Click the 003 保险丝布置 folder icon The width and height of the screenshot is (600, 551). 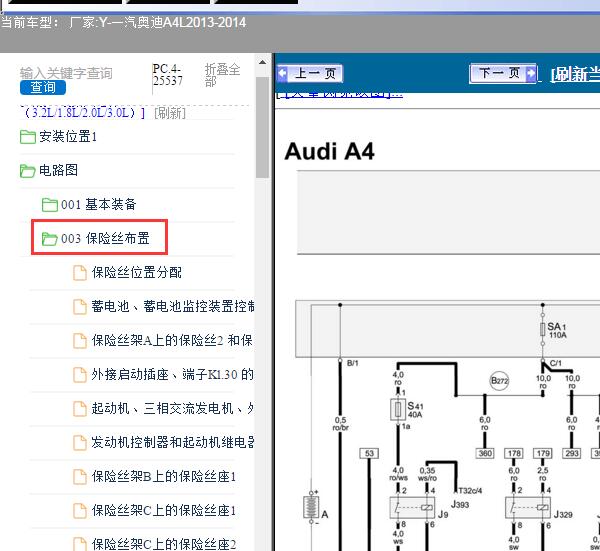pyautogui.click(x=50, y=239)
